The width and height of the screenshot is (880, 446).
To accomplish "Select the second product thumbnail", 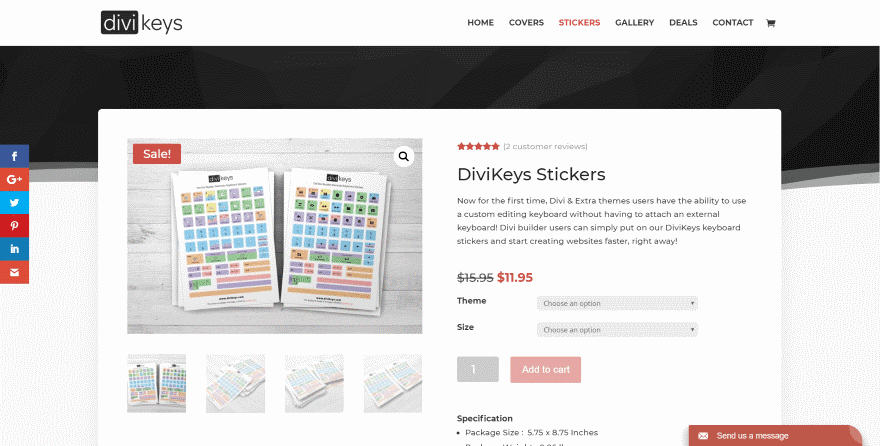I will tap(235, 383).
